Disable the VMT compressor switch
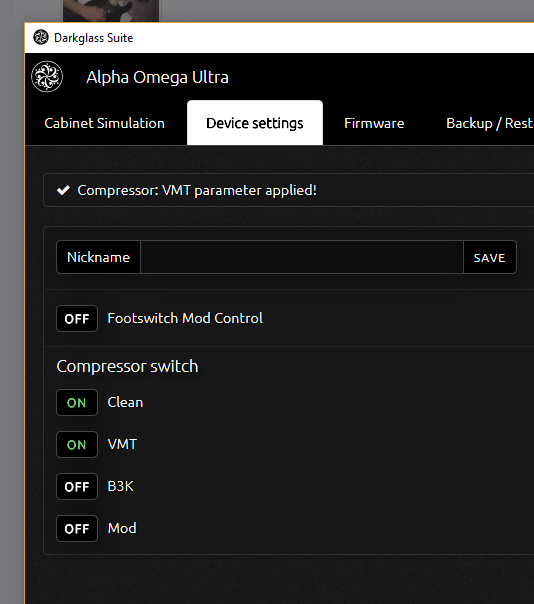This screenshot has width=534, height=604. tap(77, 445)
